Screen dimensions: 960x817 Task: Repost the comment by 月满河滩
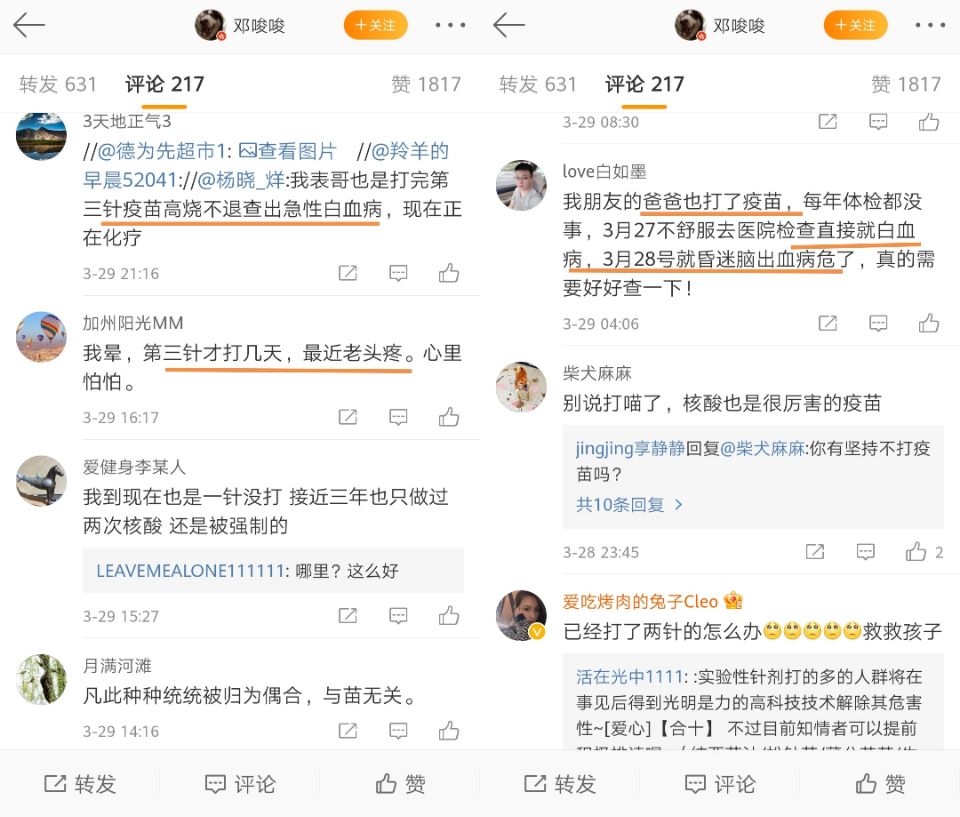[x=348, y=731]
